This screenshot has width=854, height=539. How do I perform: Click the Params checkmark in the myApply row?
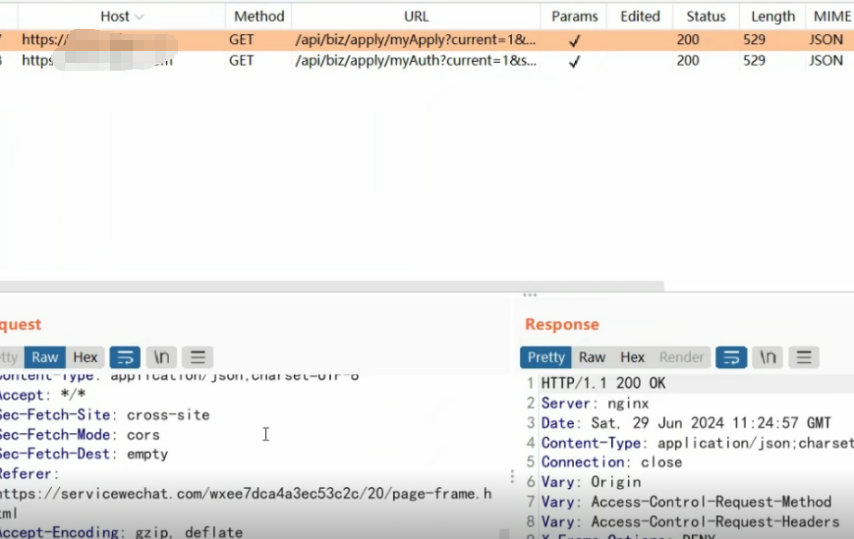574,41
